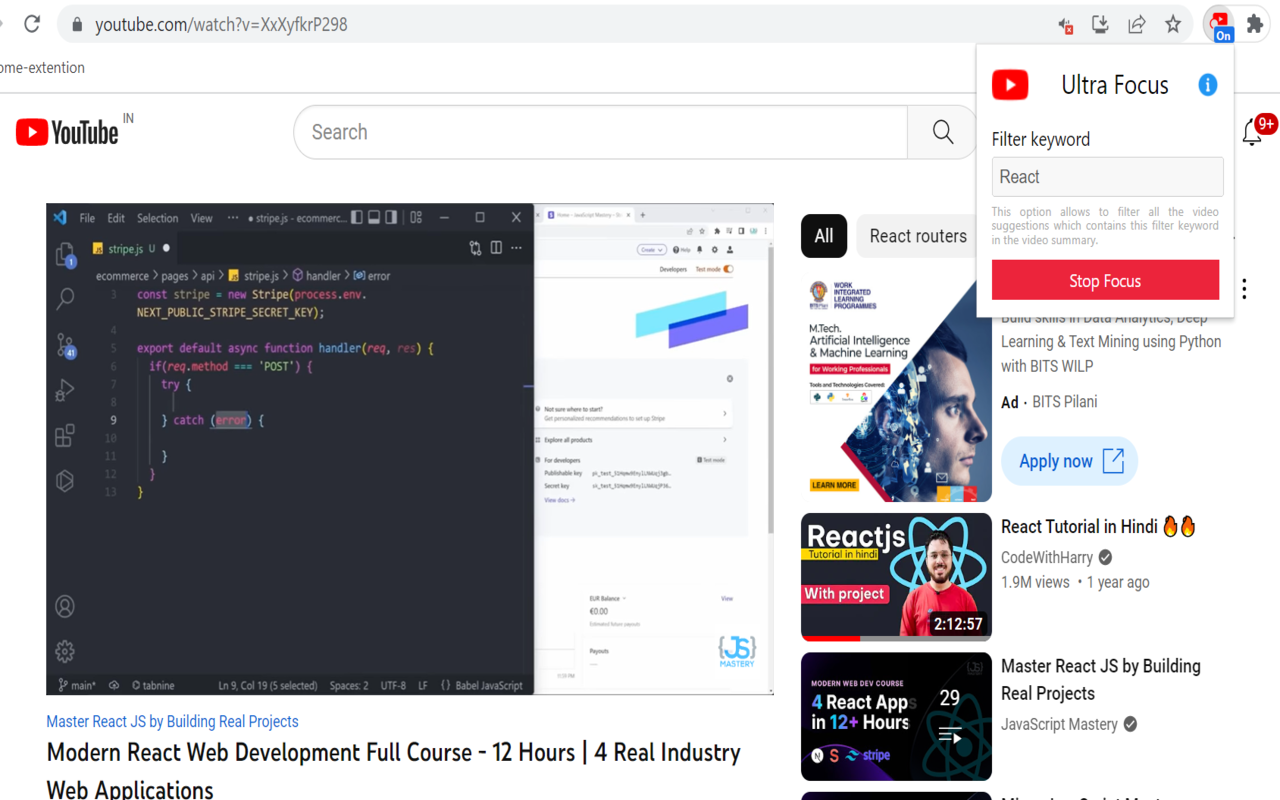Click the Stop Focus button
The height and width of the screenshot is (800, 1280).
coord(1105,280)
